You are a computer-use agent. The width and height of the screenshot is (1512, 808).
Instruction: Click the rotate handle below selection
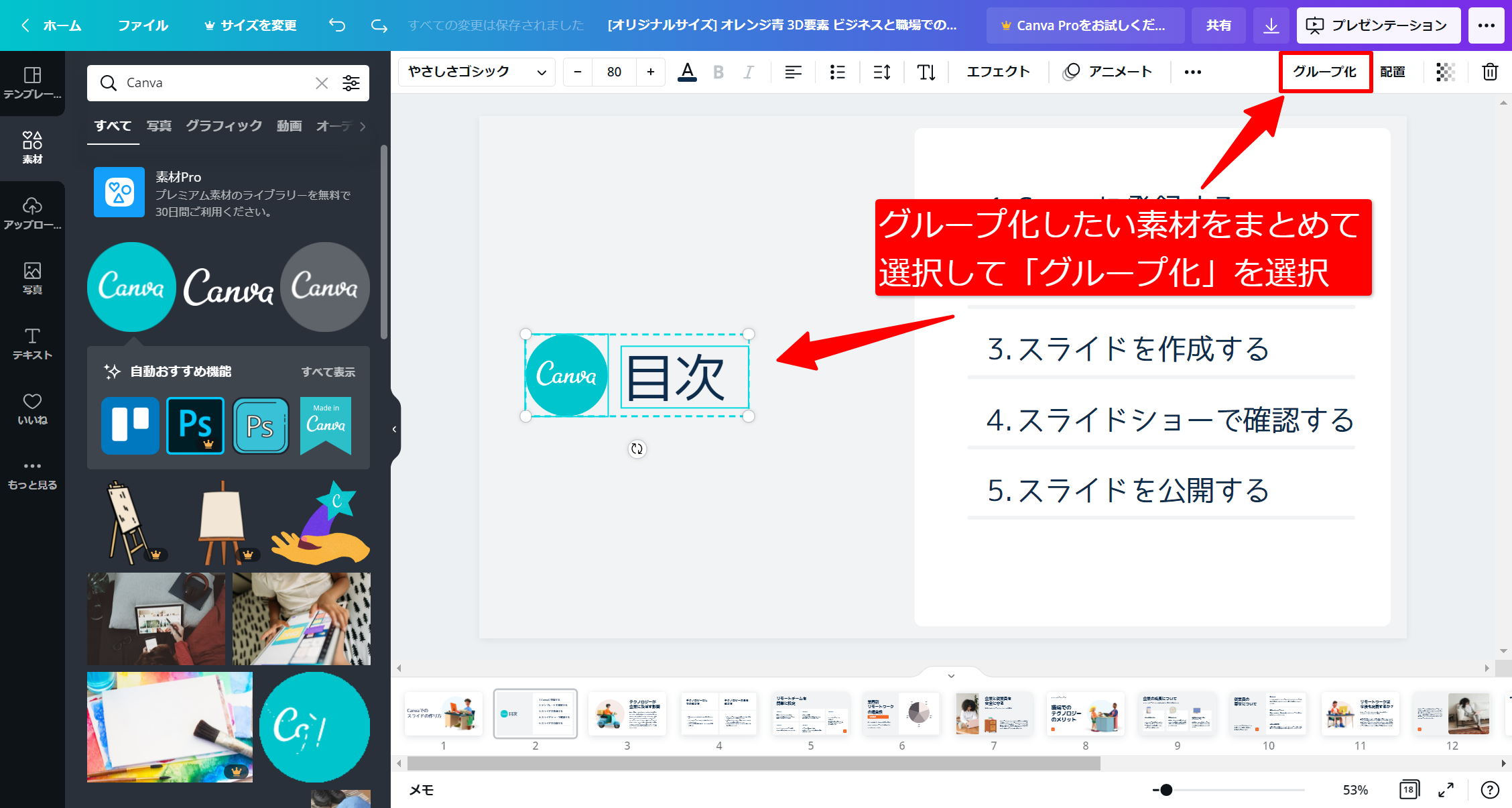tap(637, 449)
